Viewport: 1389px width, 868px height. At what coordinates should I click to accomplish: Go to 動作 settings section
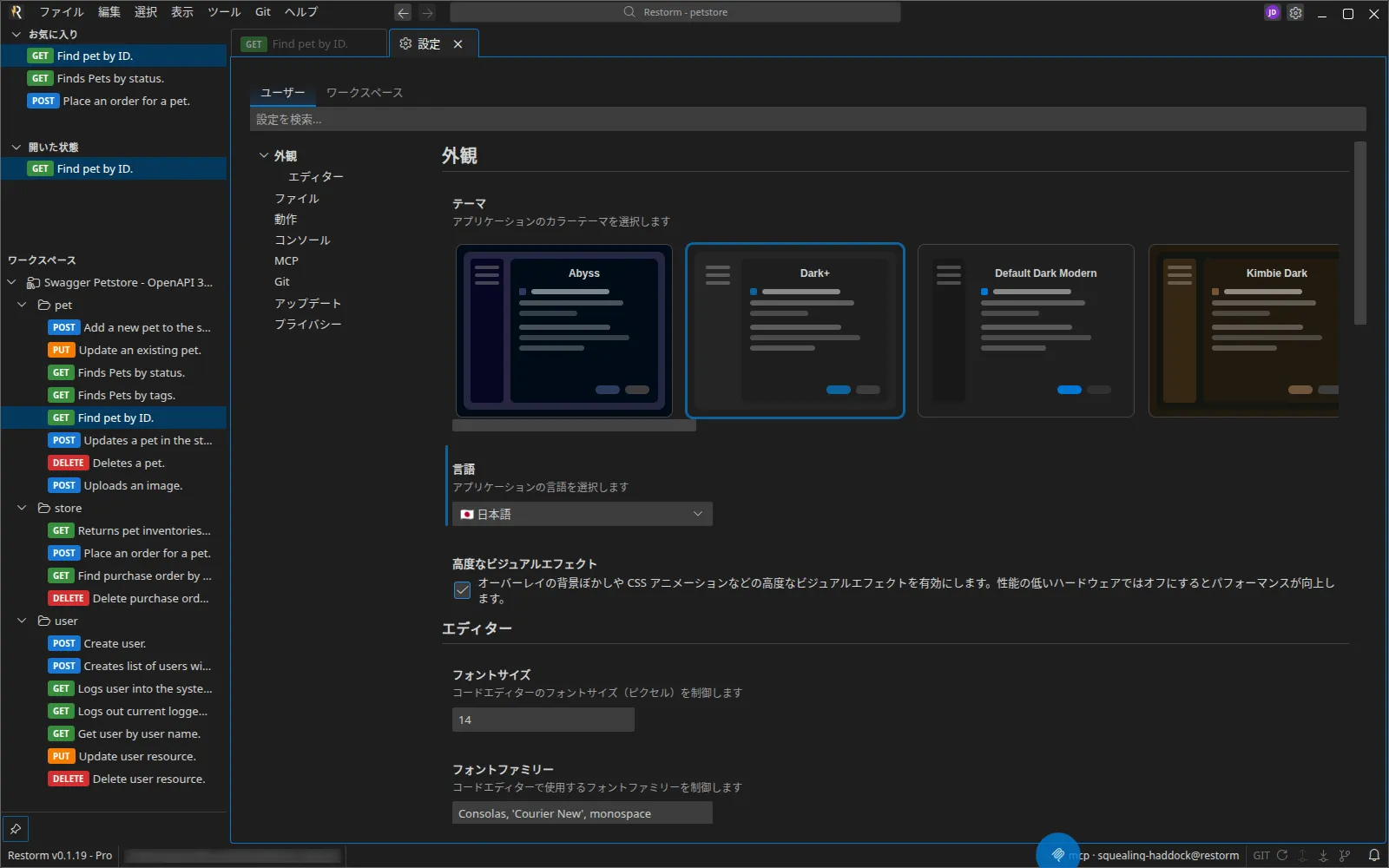tap(286, 219)
